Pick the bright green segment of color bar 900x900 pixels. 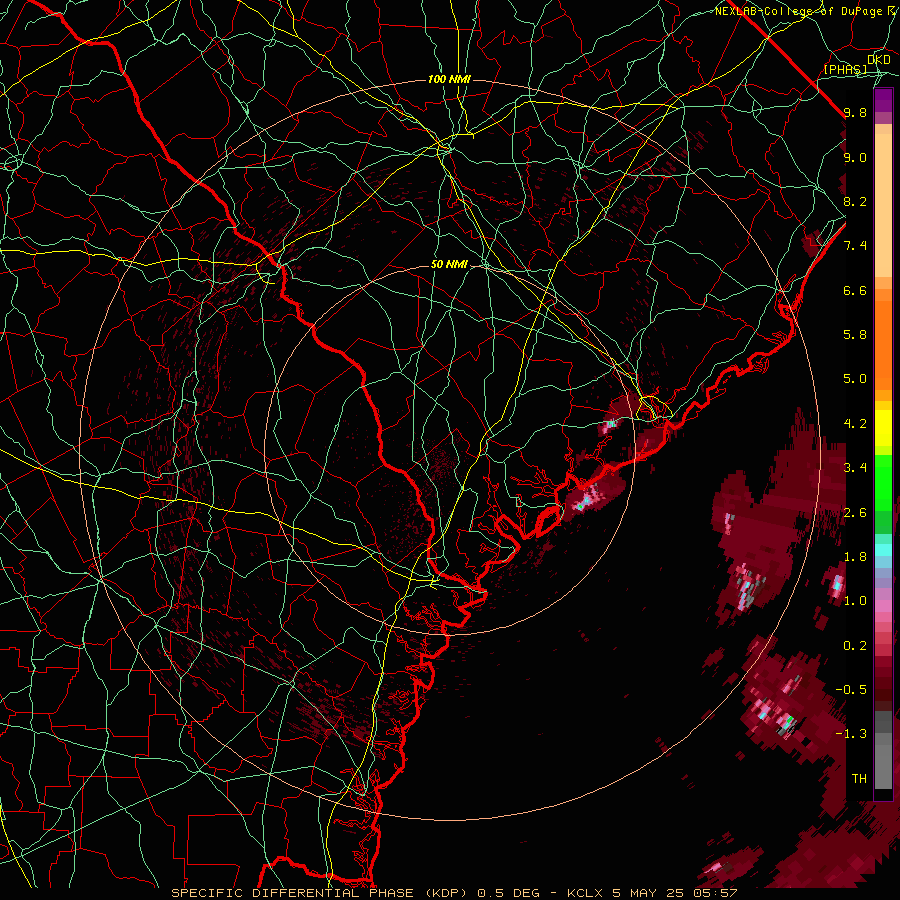coord(883,483)
